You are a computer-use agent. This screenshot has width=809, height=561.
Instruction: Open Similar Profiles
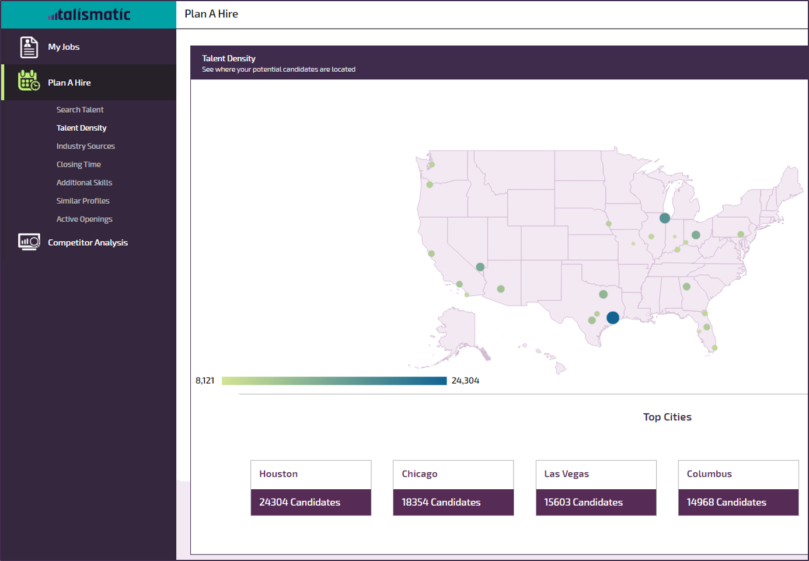tap(83, 201)
